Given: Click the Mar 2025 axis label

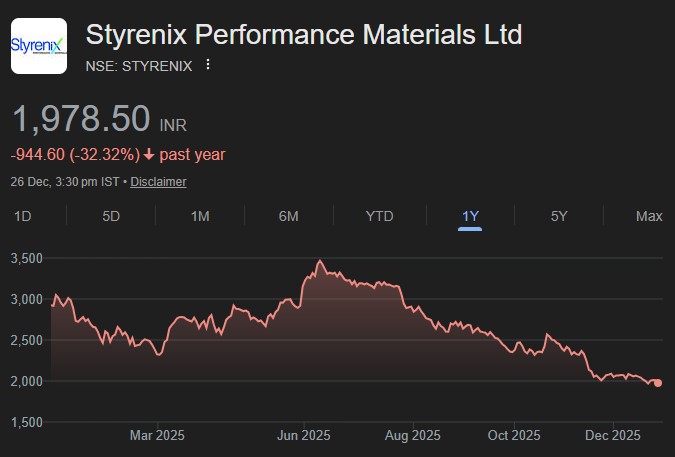Looking at the screenshot, I should pos(158,435).
